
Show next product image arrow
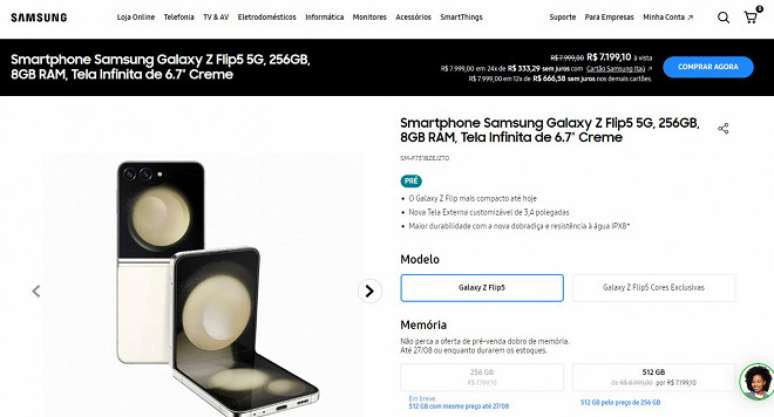click(x=369, y=291)
